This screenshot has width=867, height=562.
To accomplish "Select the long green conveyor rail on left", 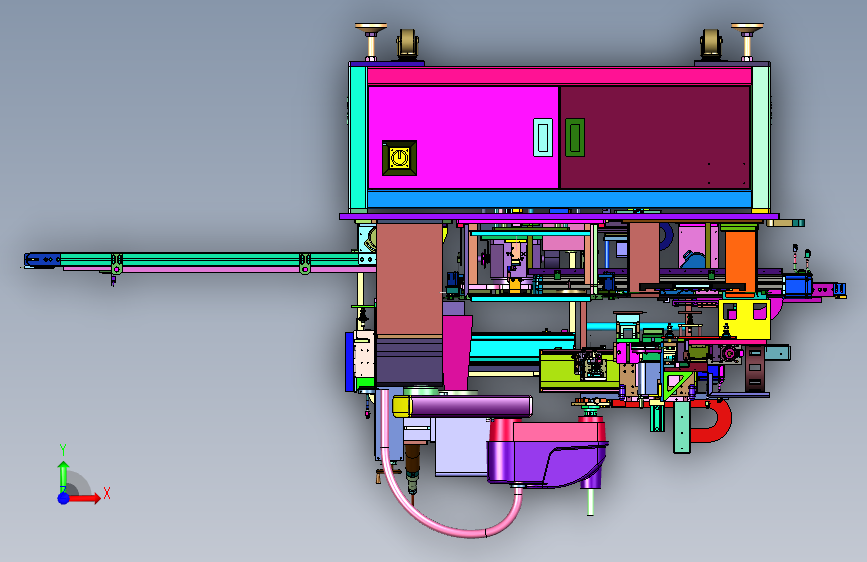I will [210, 259].
